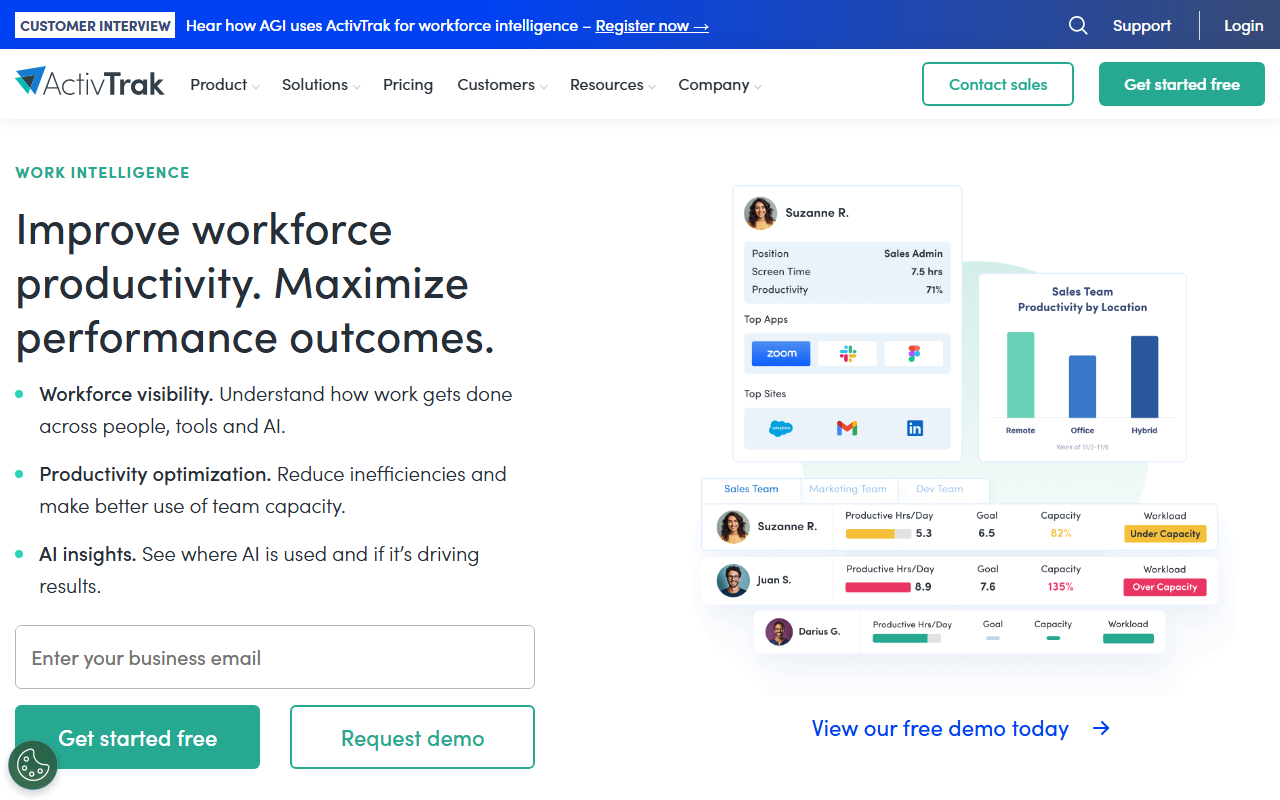Viewport: 1280px width, 800px height.
Task: Click Suzanne R. avatar in Sales Team row
Action: 734,526
